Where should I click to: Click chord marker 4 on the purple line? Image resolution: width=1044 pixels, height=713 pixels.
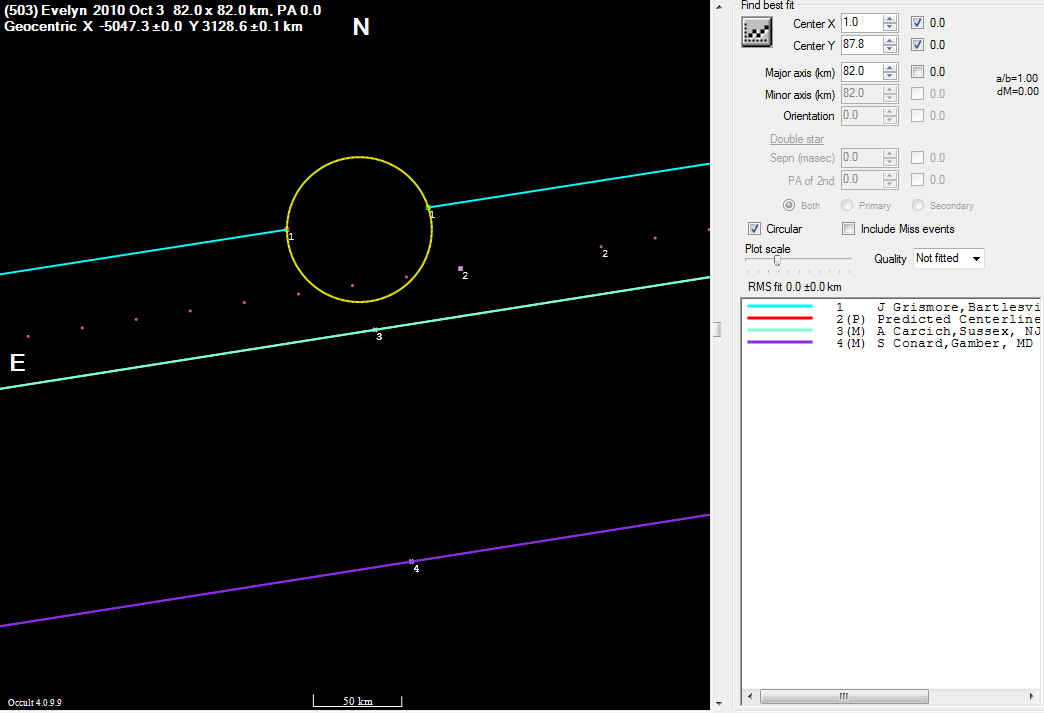click(x=411, y=561)
